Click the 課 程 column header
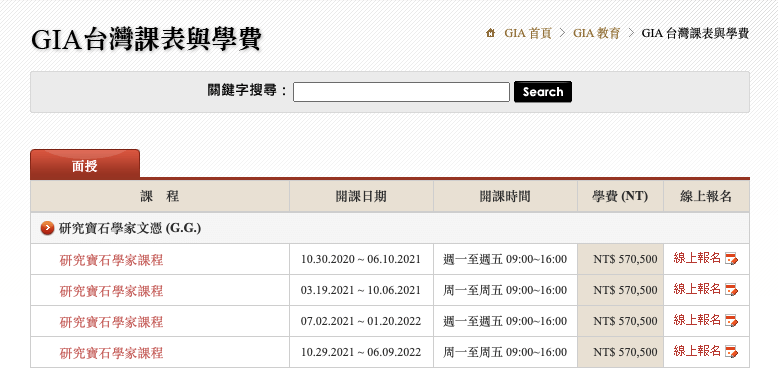The width and height of the screenshot is (778, 368). [x=160, y=196]
